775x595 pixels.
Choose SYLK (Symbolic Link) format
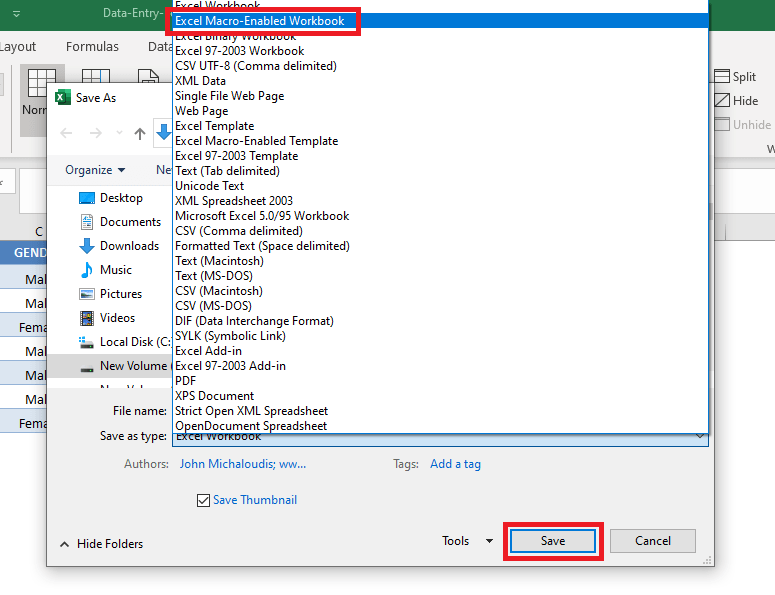coord(440,336)
